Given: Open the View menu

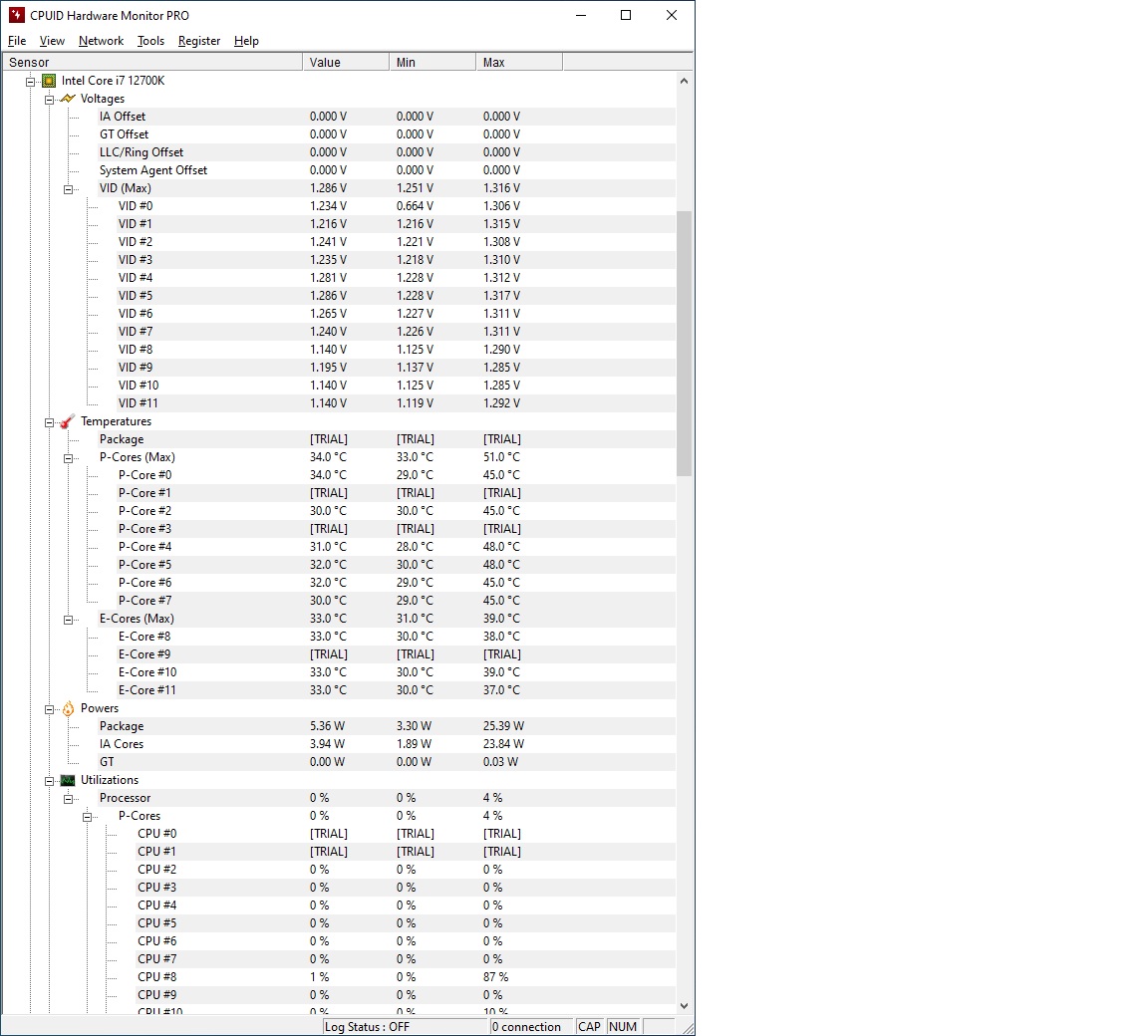Looking at the screenshot, I should 52,41.
